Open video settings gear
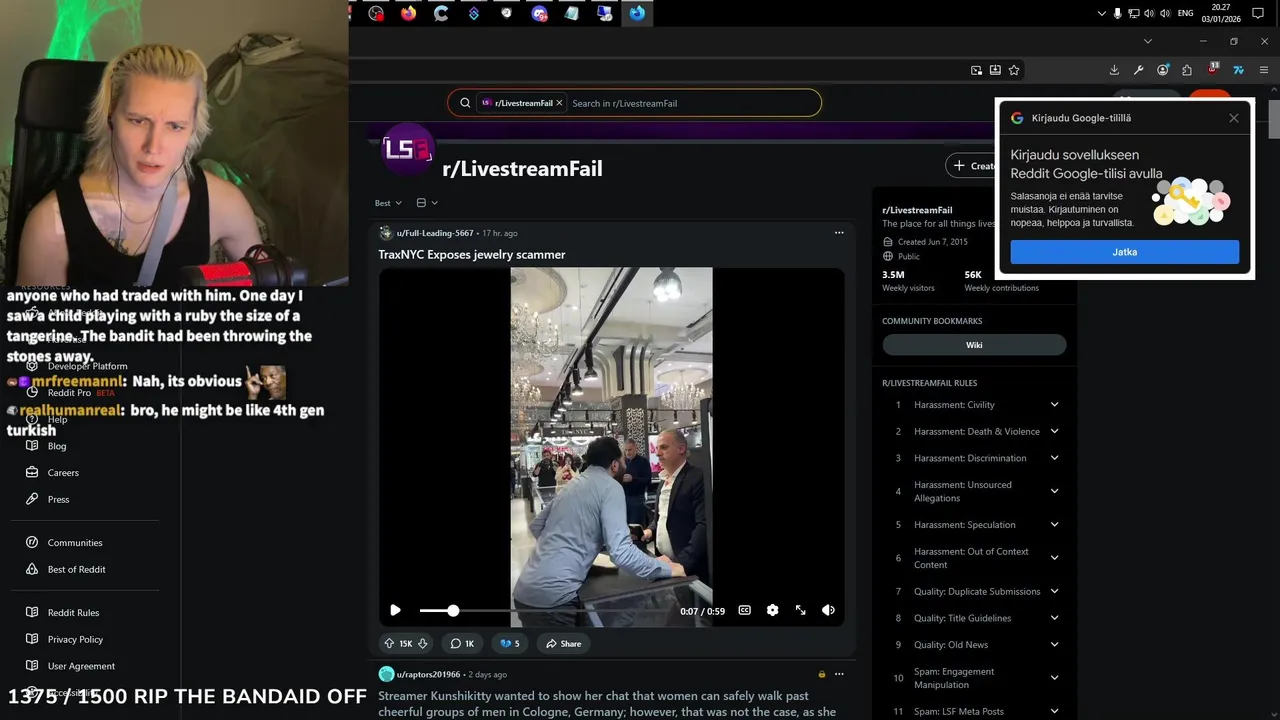The width and height of the screenshot is (1280, 720). (x=772, y=610)
